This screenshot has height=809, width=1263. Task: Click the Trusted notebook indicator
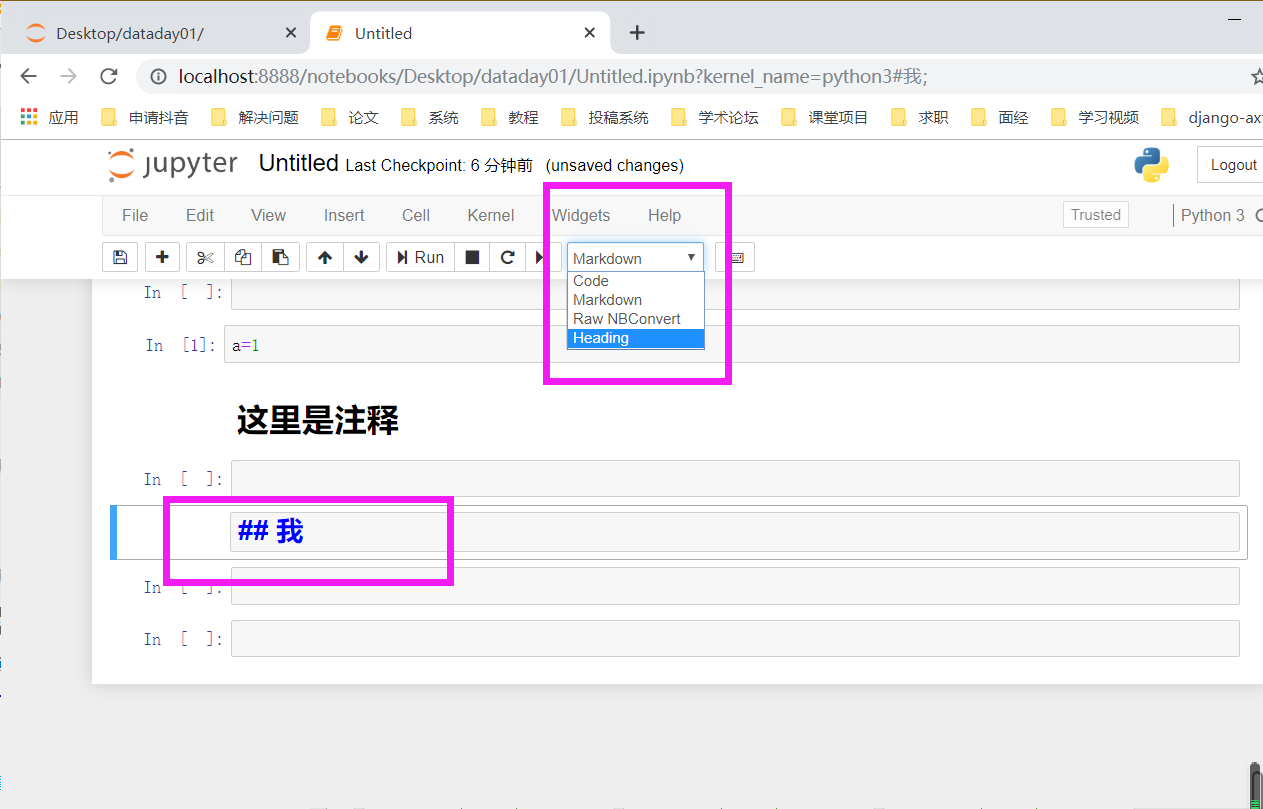click(1096, 214)
